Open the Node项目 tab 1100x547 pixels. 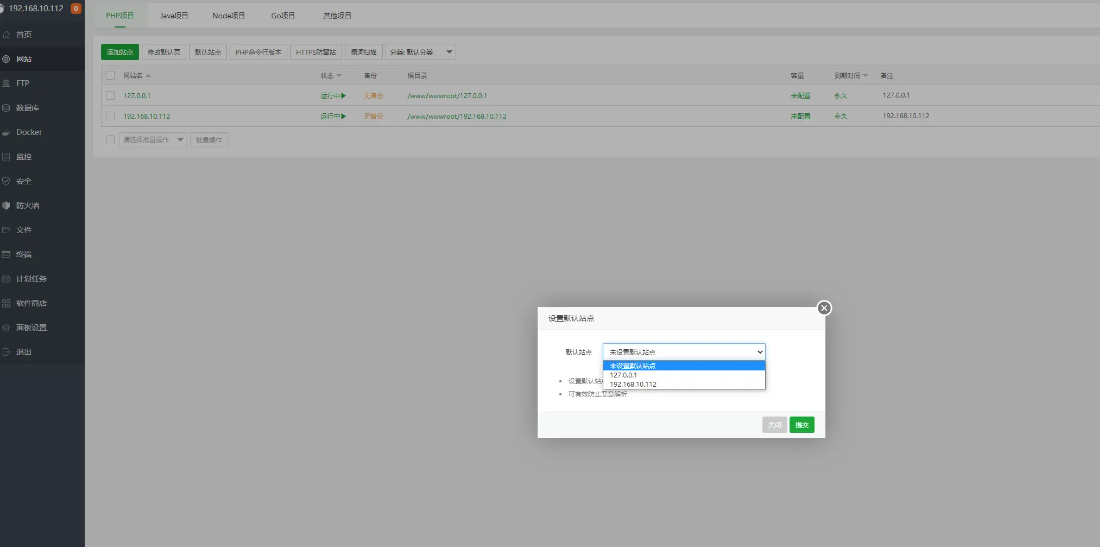click(228, 16)
